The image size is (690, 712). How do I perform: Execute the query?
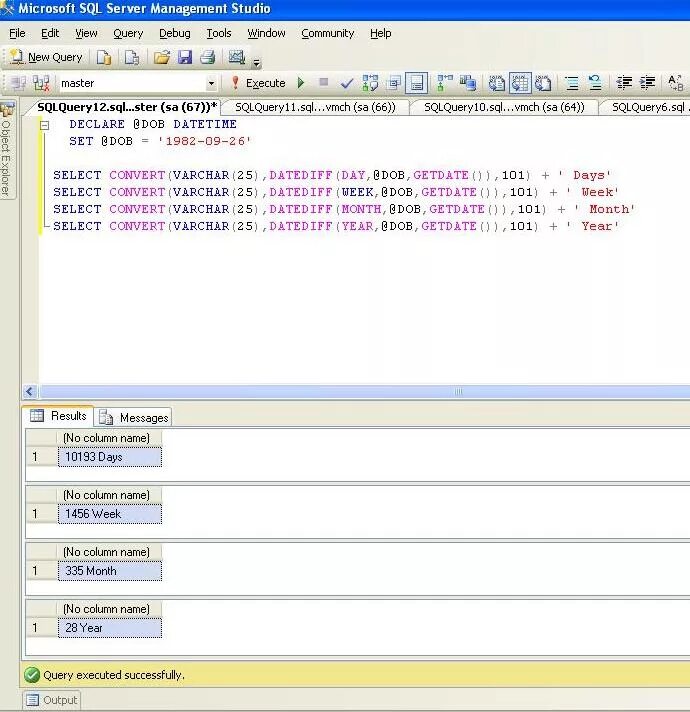pos(258,83)
